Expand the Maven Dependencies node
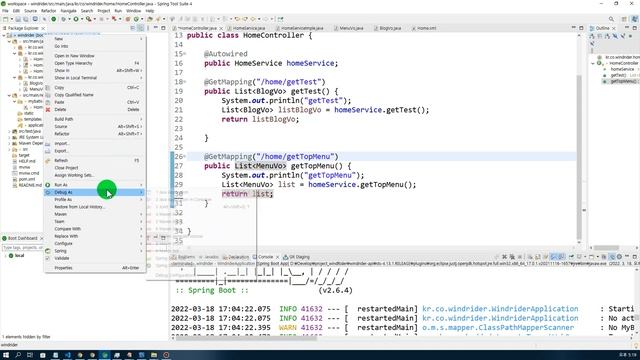This screenshot has width=640, height=360. click(x=9, y=143)
